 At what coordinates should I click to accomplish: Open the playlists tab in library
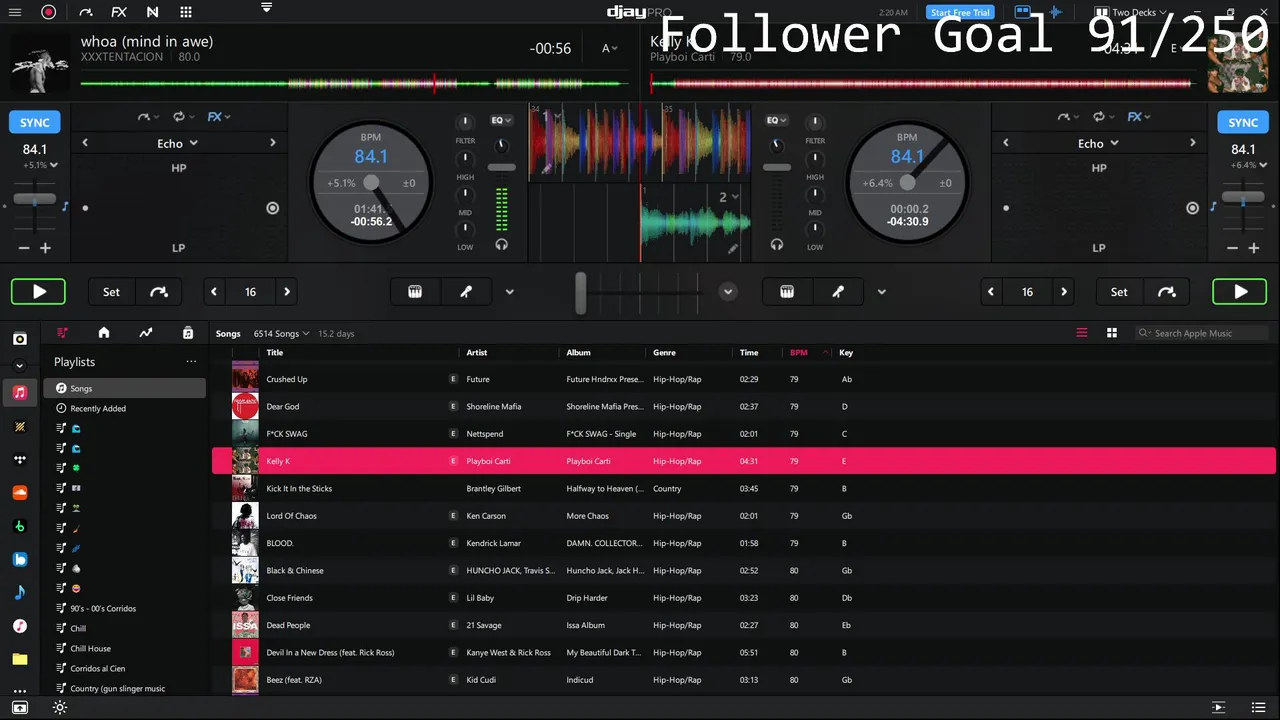tap(63, 332)
